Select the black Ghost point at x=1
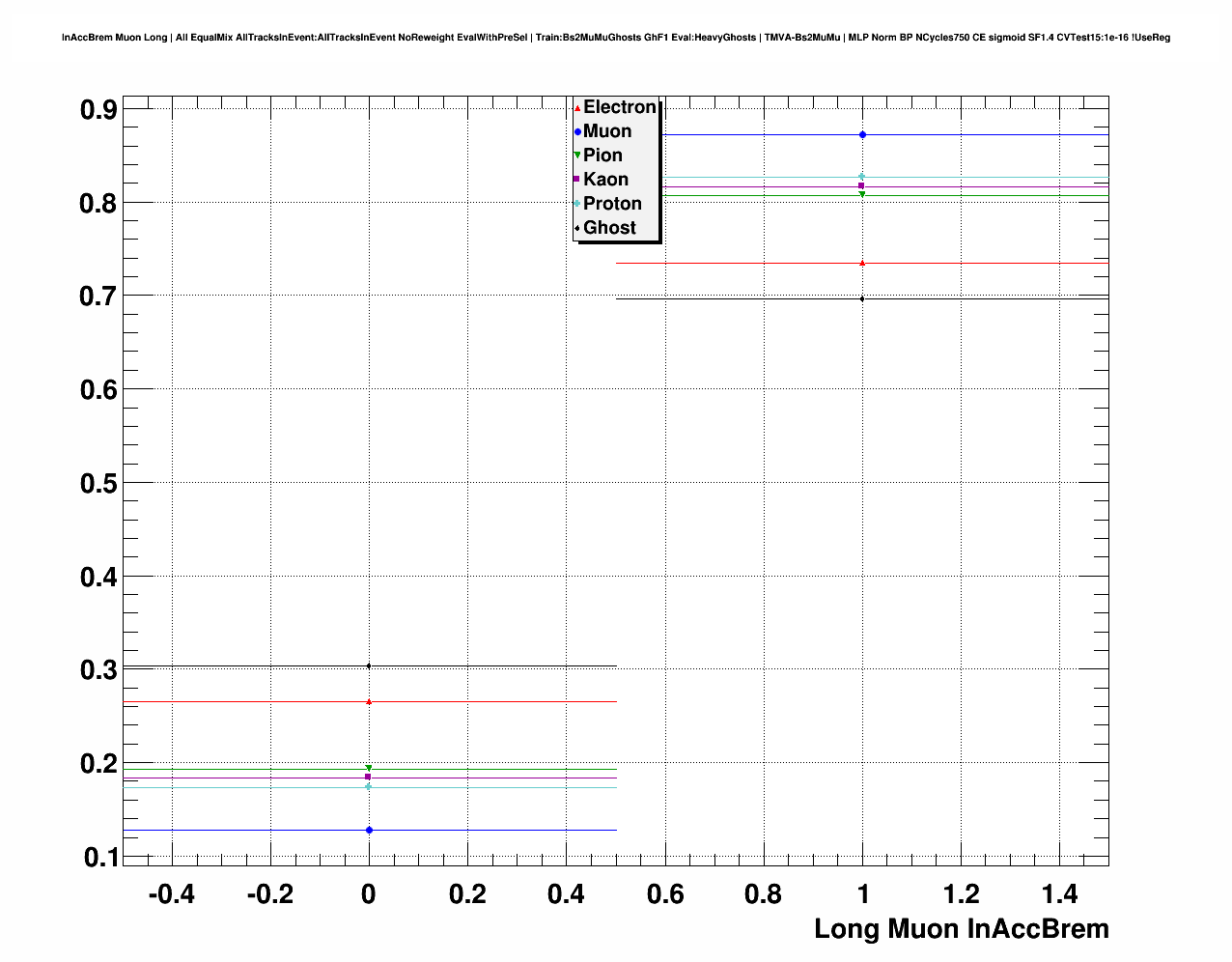The width and height of the screenshot is (1232, 962). (x=862, y=298)
